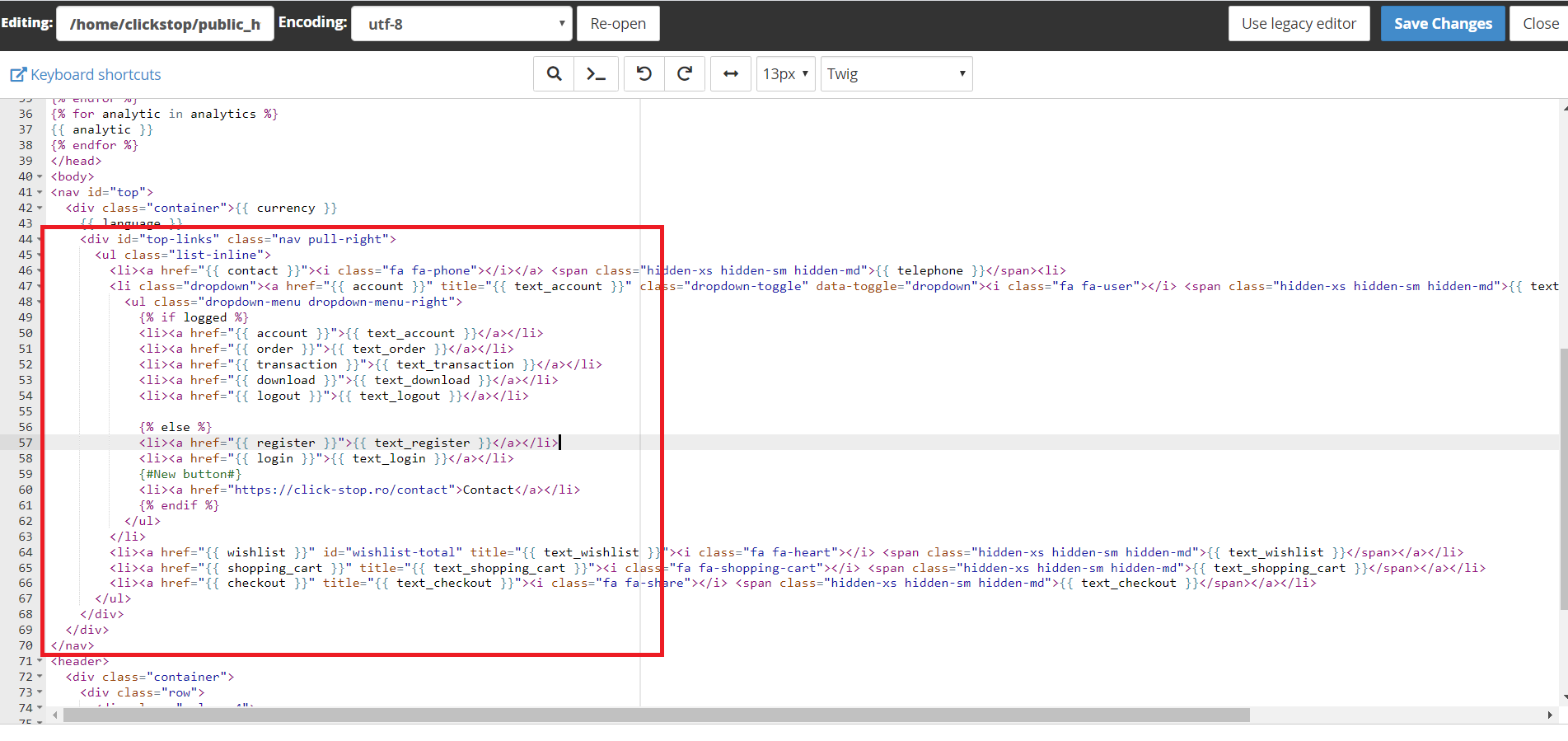
Task: Collapse the fold arrow on line 73
Action: 40,692
